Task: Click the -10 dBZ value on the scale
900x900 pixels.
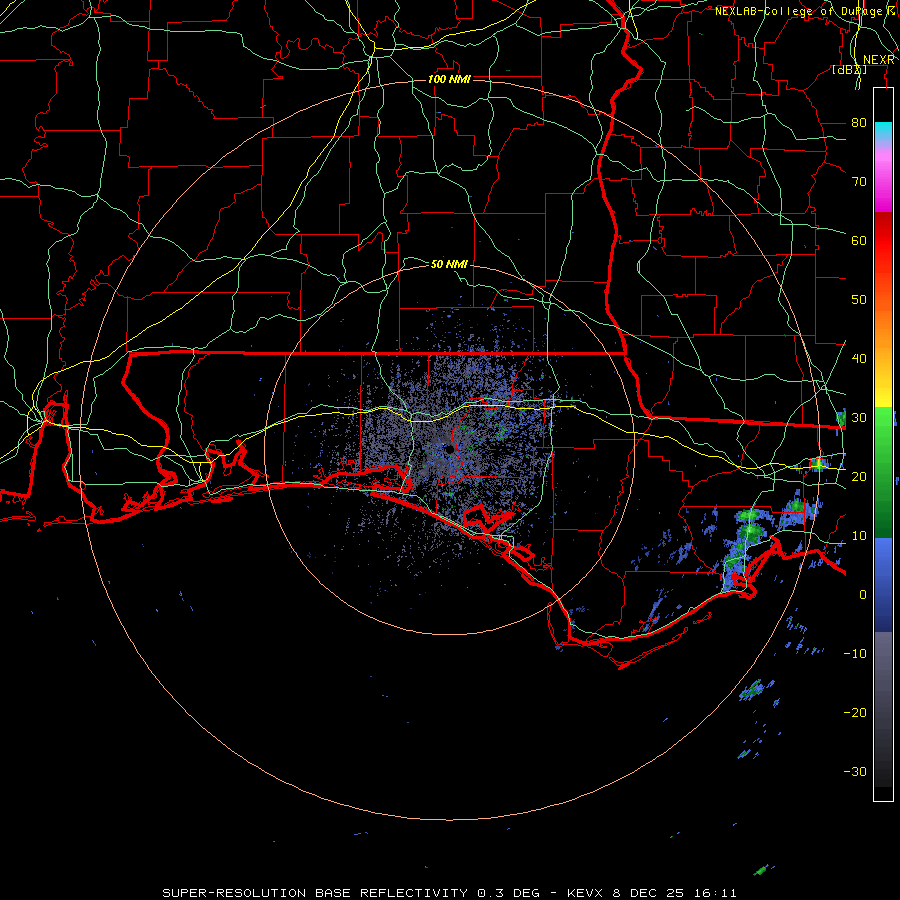Action: (855, 653)
